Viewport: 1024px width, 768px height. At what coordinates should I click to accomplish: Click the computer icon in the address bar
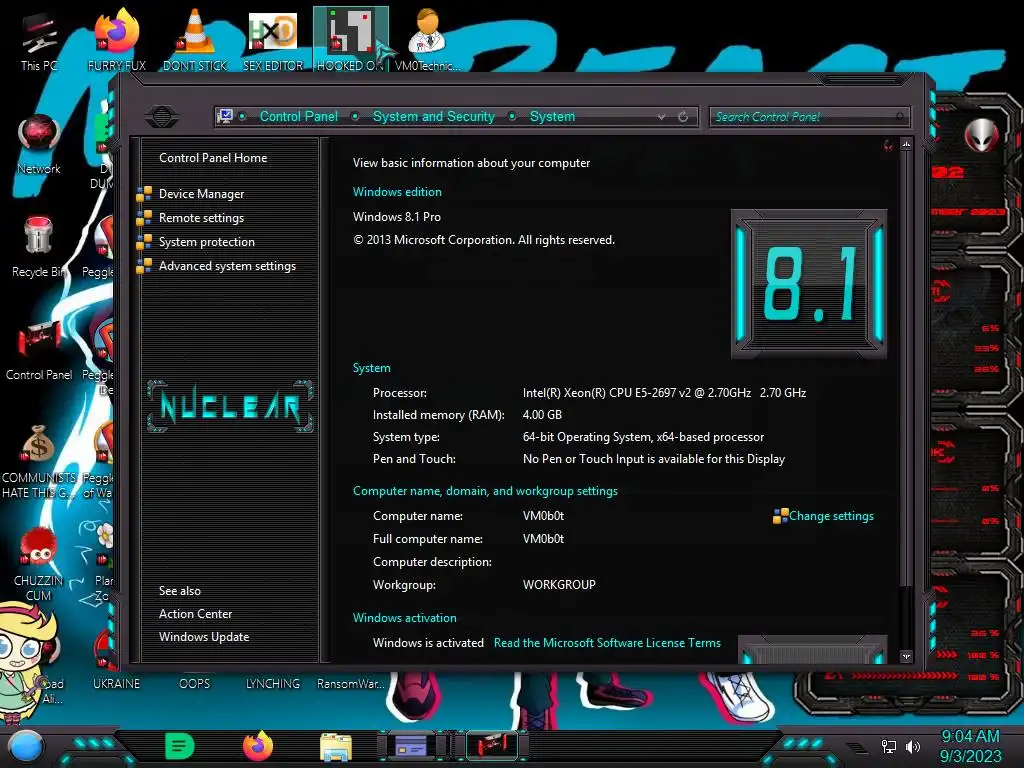click(225, 116)
